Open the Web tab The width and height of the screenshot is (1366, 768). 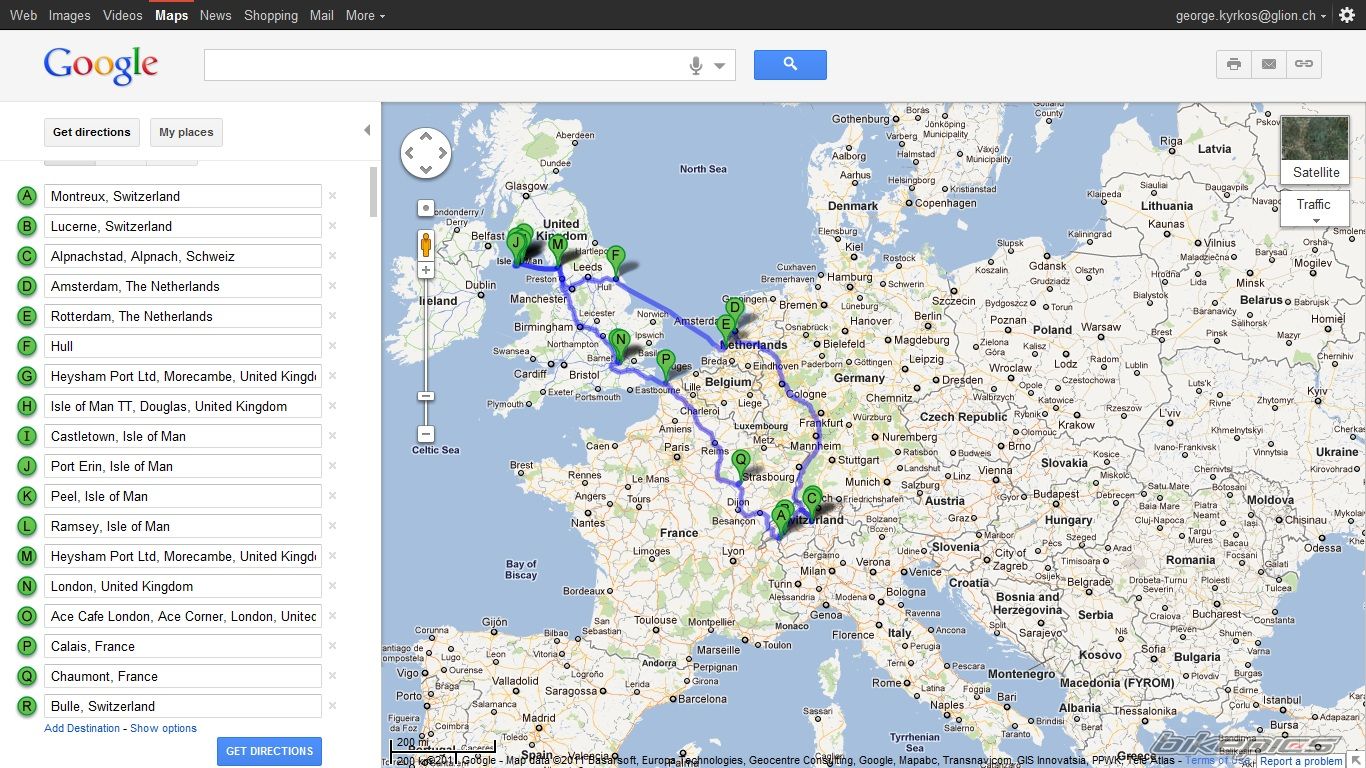click(x=23, y=15)
